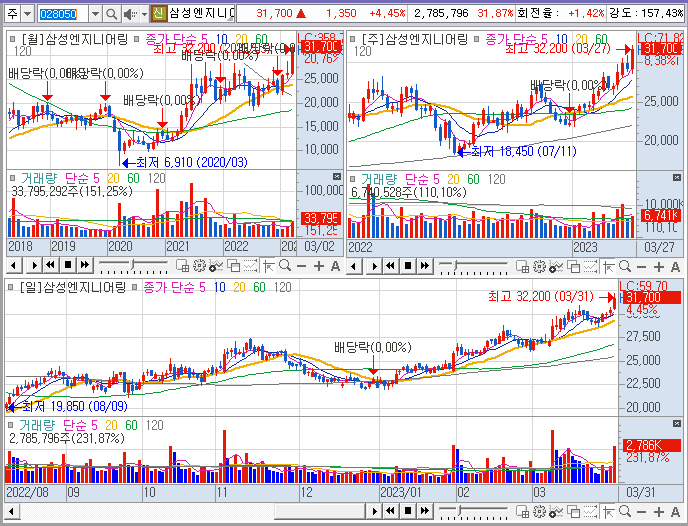This screenshot has width=688, height=526.
Task: Click add-indicator icon in weekly chart toolbar
Action: click(x=556, y=266)
